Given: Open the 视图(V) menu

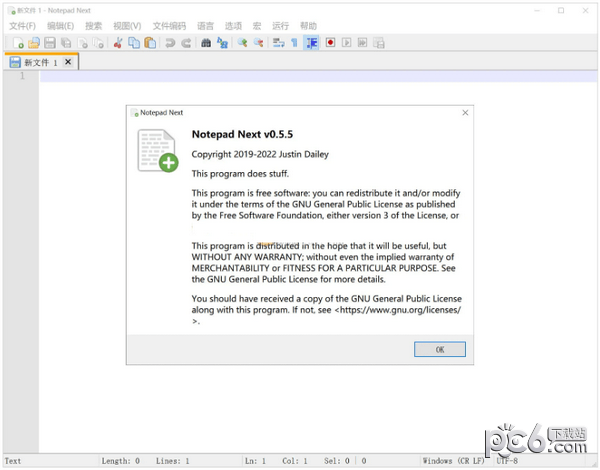Looking at the screenshot, I should coord(127,26).
